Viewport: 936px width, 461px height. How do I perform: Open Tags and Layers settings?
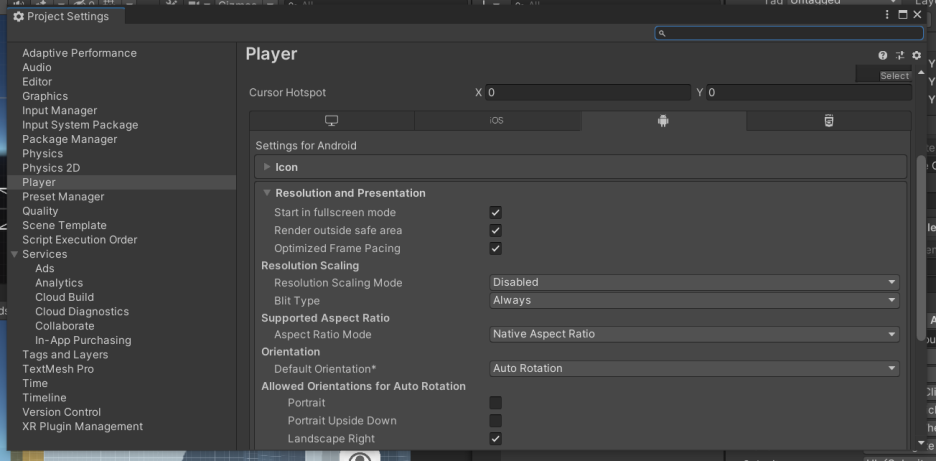[65, 354]
